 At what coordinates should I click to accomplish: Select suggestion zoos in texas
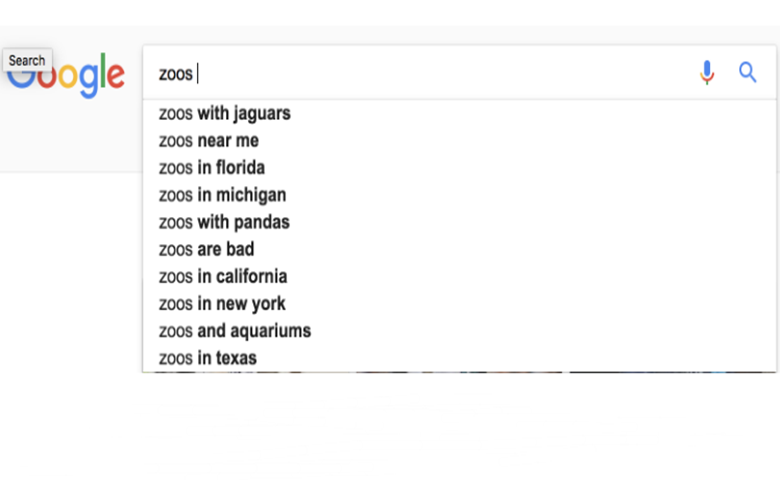459,358
